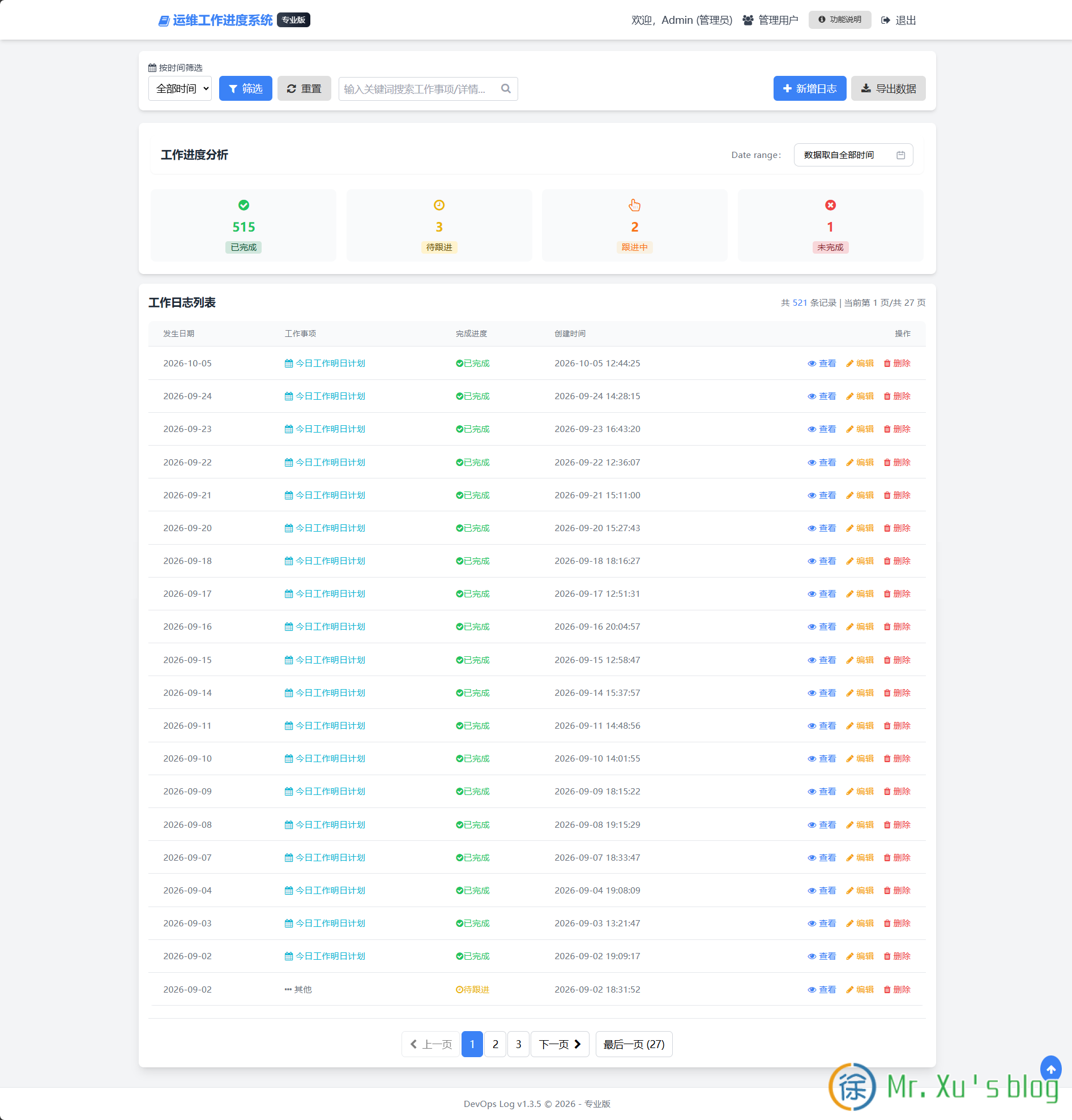View the 2026-09-22 log entry

pyautogui.click(x=822, y=462)
